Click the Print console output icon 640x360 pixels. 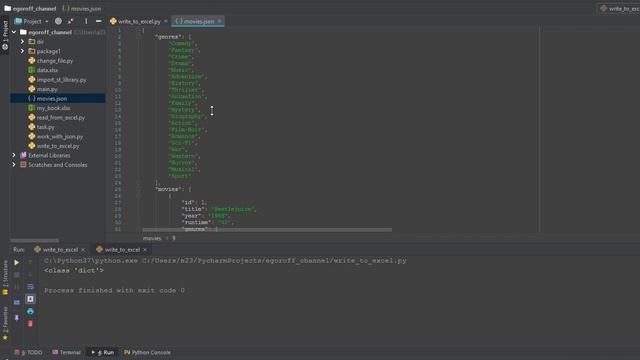click(30, 311)
